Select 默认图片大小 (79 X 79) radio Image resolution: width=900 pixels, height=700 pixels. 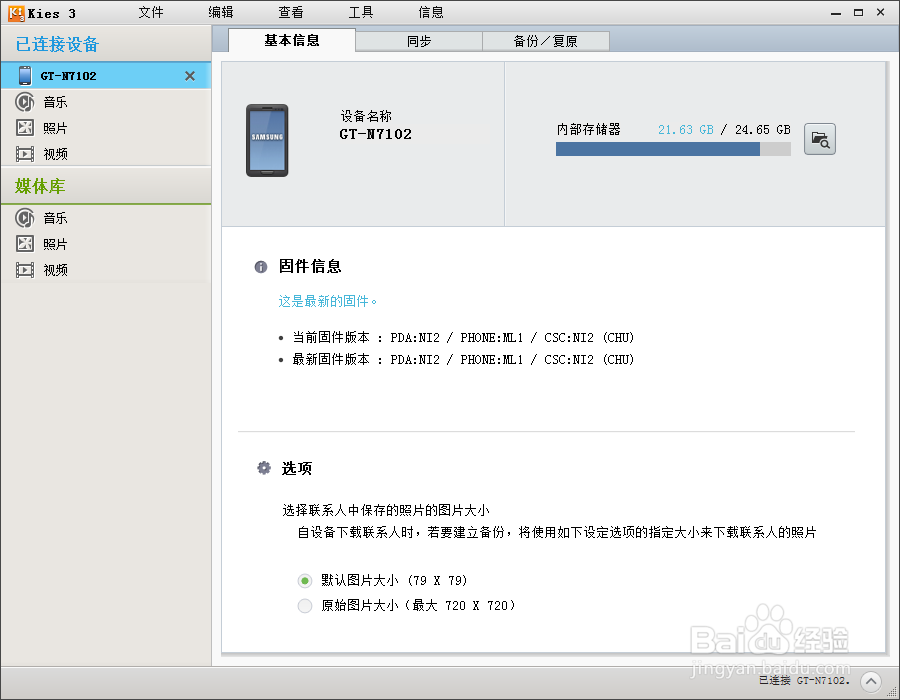305,581
